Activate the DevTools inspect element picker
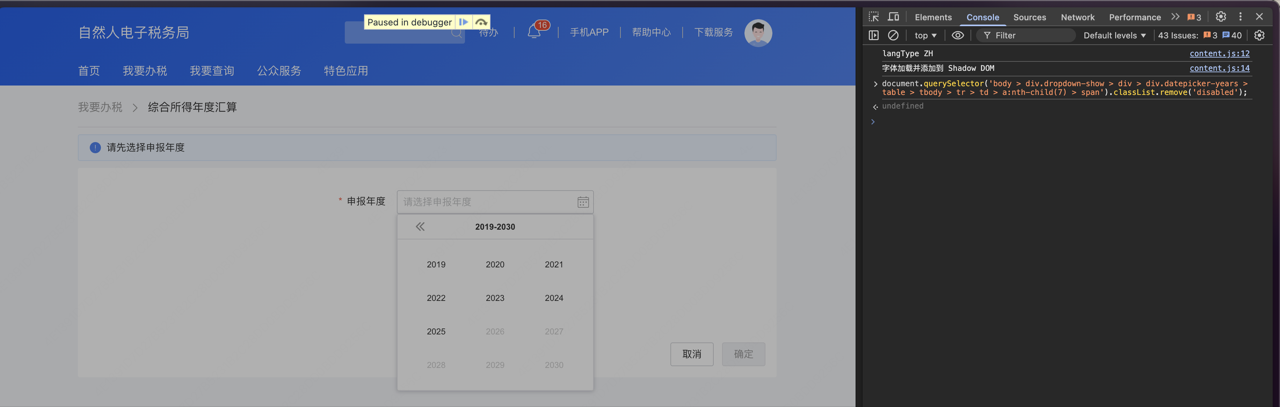Viewport: 1280px width, 407px height. pos(874,17)
